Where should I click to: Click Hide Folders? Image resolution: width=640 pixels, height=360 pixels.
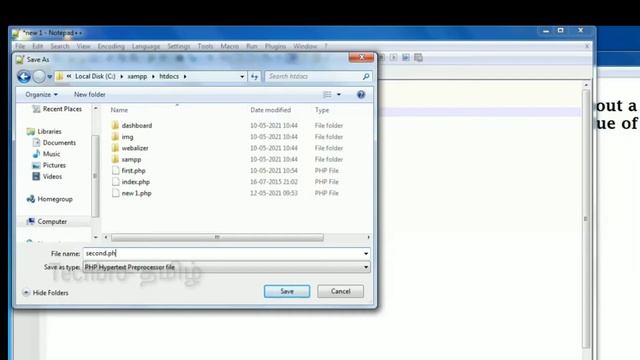(x=46, y=293)
